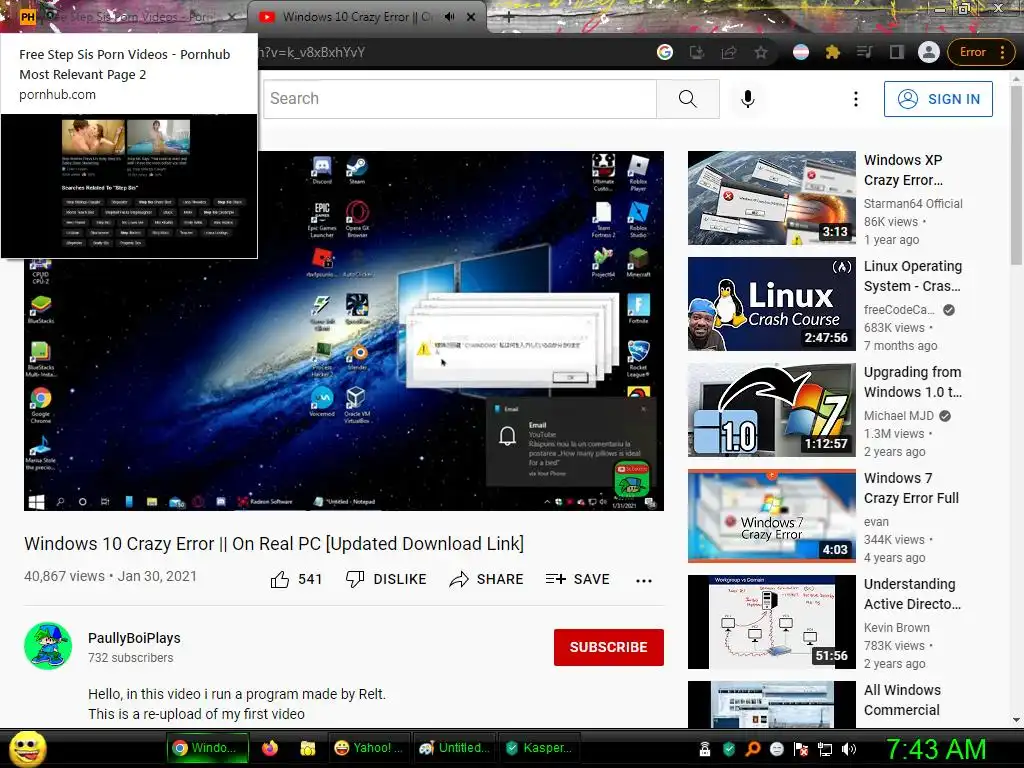The height and width of the screenshot is (768, 1024).
Task: Open the freeCodeCamp channel name
Action: 899,310
